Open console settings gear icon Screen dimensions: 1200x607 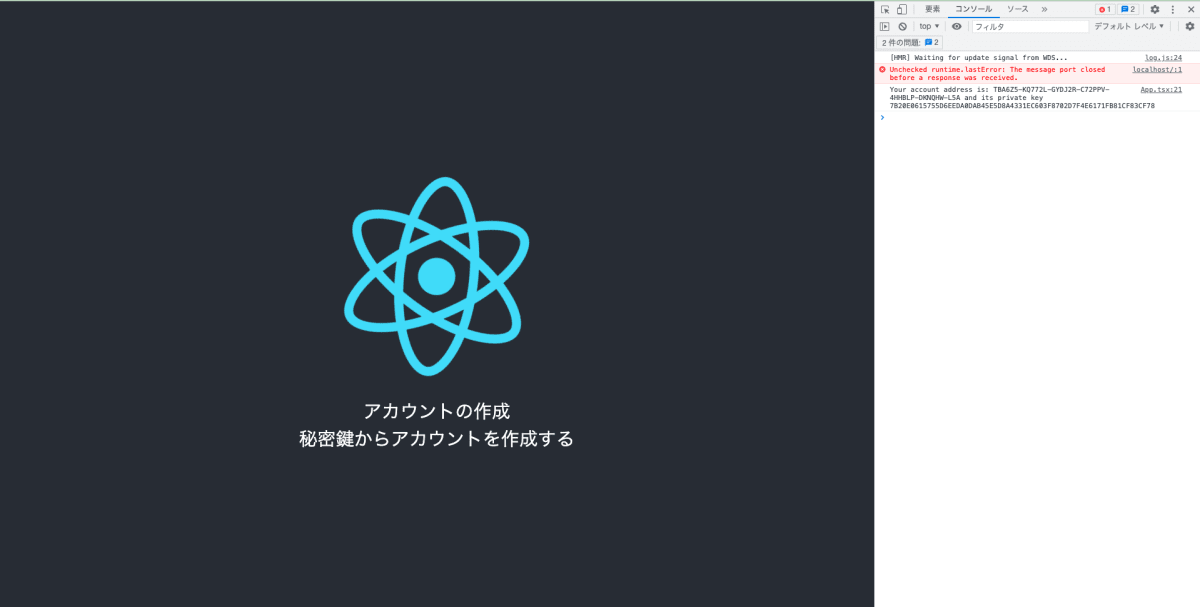pos(1190,26)
